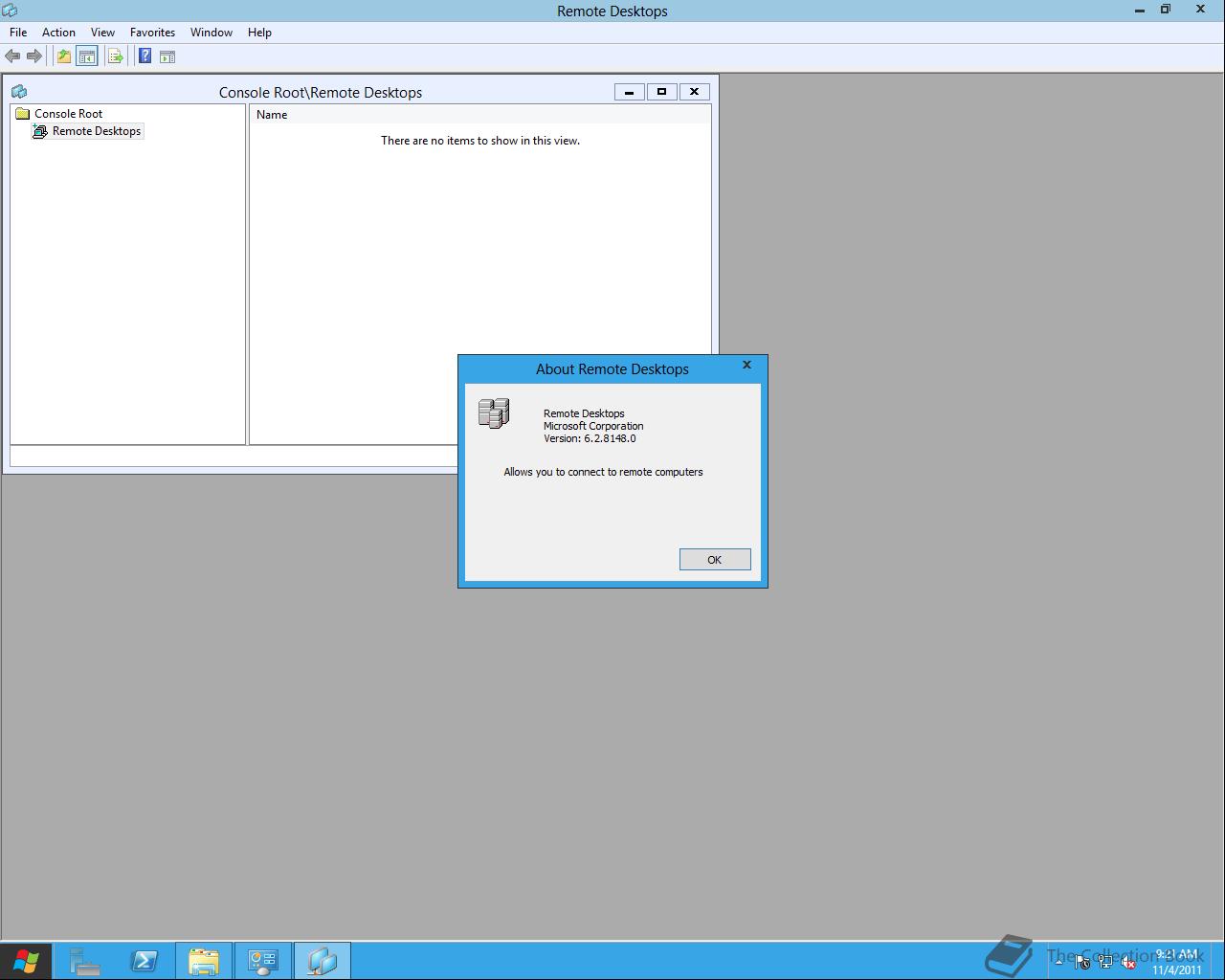1225x980 pixels.
Task: Click the child window MMC icon in title bar
Action: tap(18, 92)
